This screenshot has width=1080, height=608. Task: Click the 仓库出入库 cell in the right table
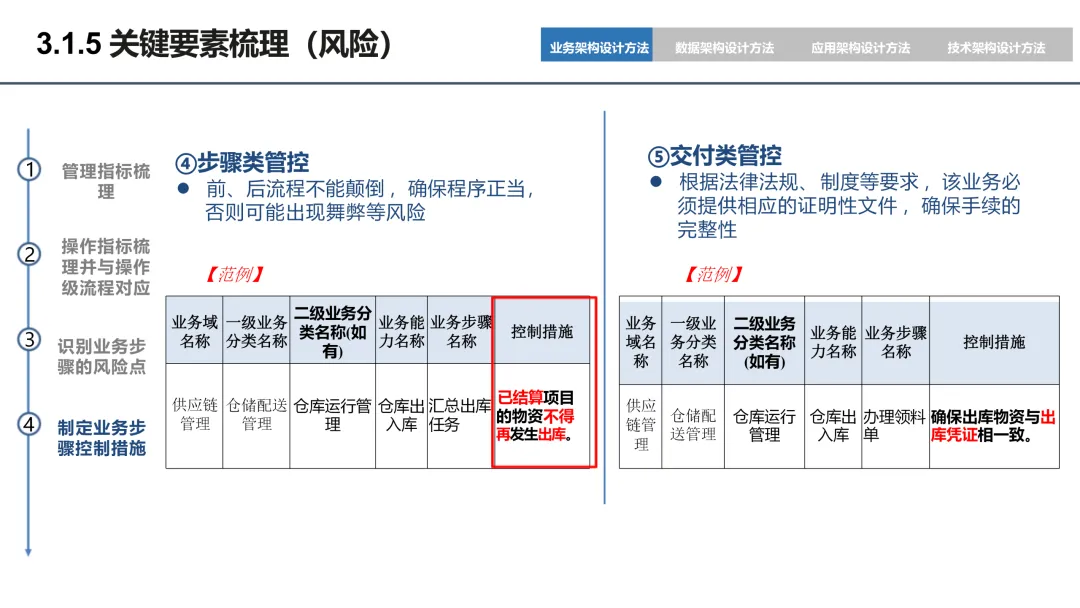(x=833, y=426)
